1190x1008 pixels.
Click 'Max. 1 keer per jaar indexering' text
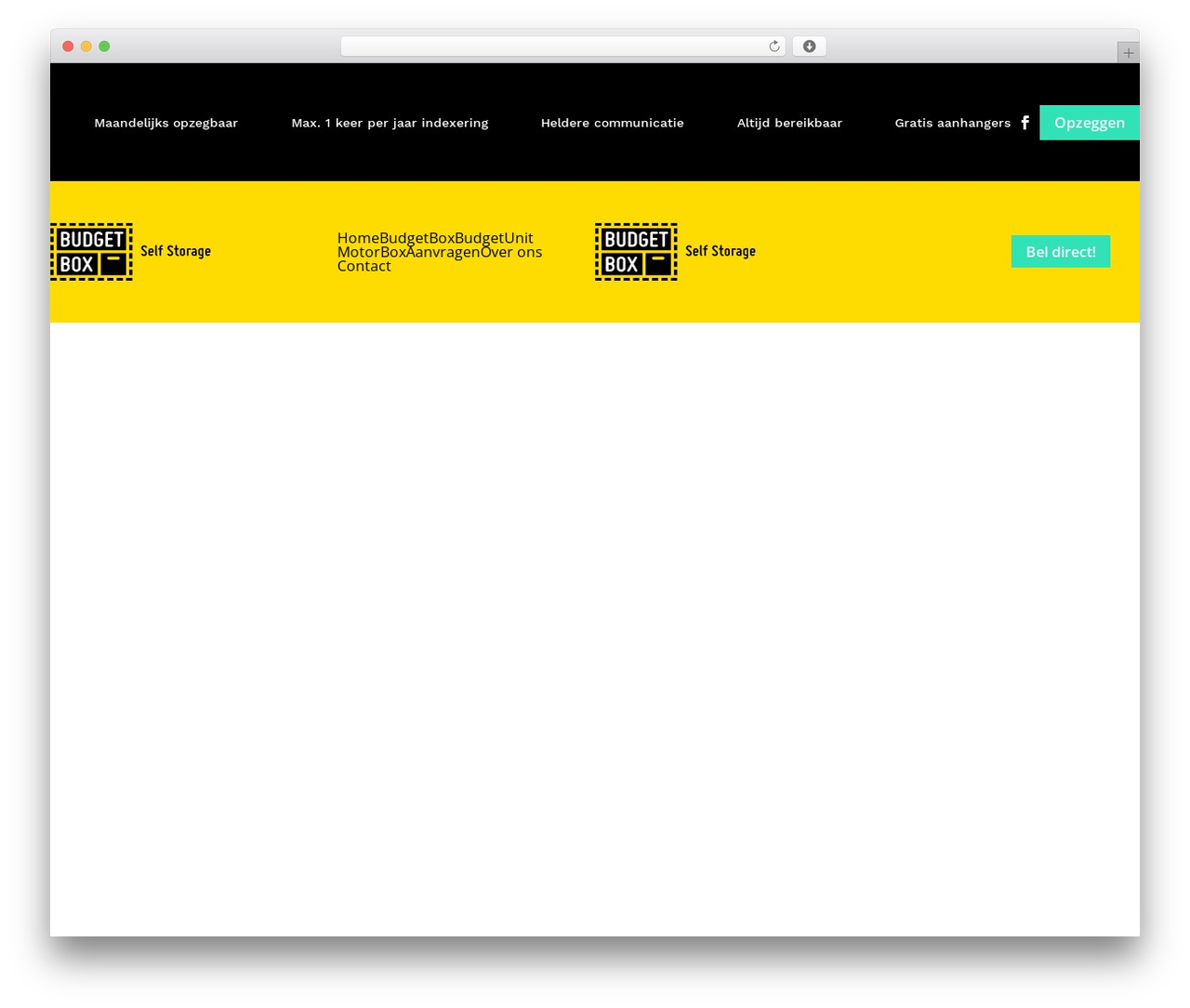[x=390, y=123]
